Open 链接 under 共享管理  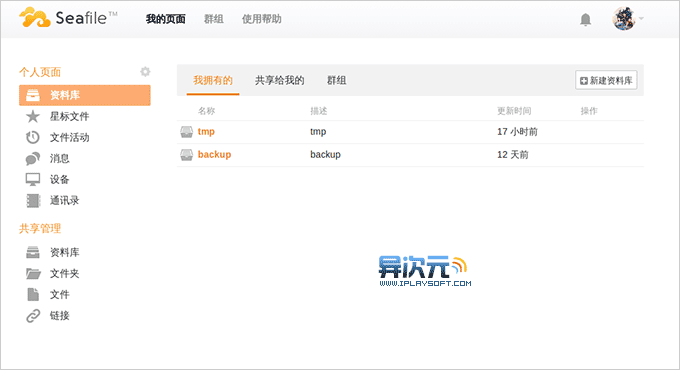(x=59, y=315)
